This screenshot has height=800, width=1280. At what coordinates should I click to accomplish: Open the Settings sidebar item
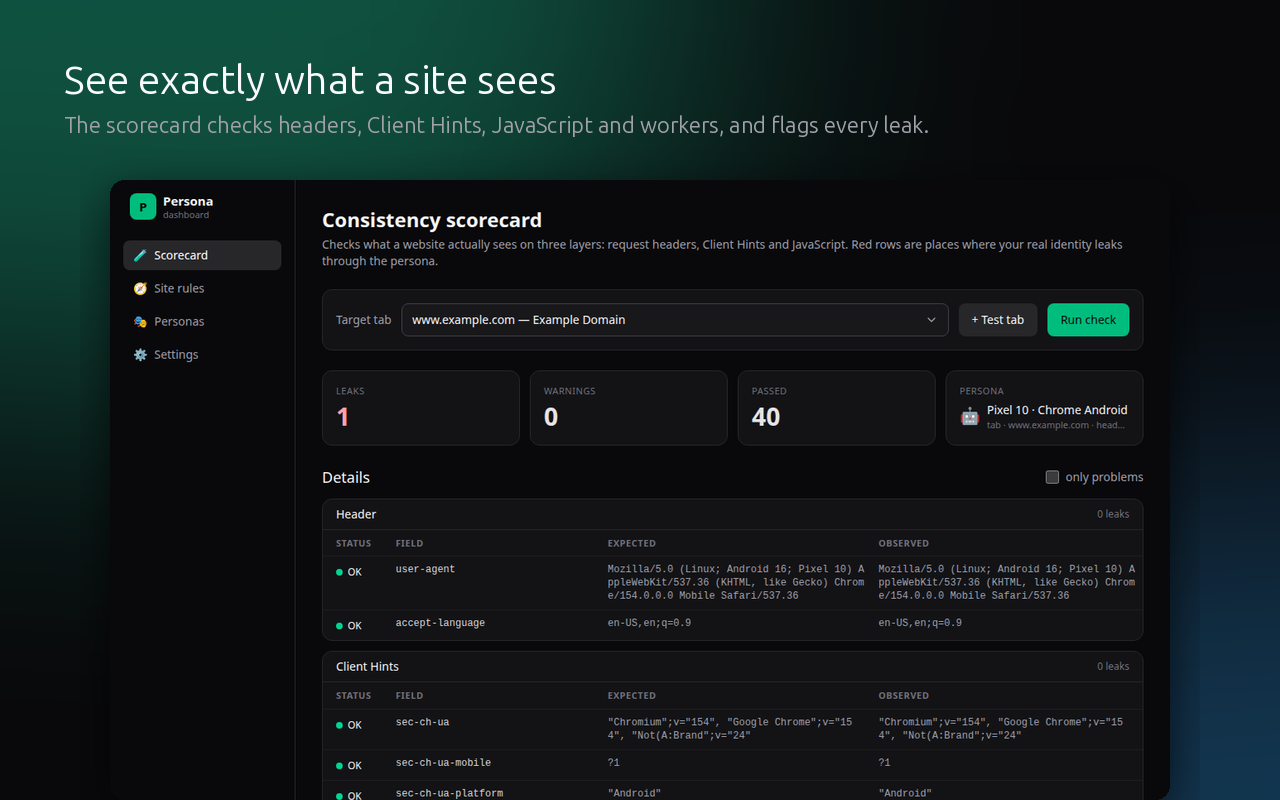[202, 354]
